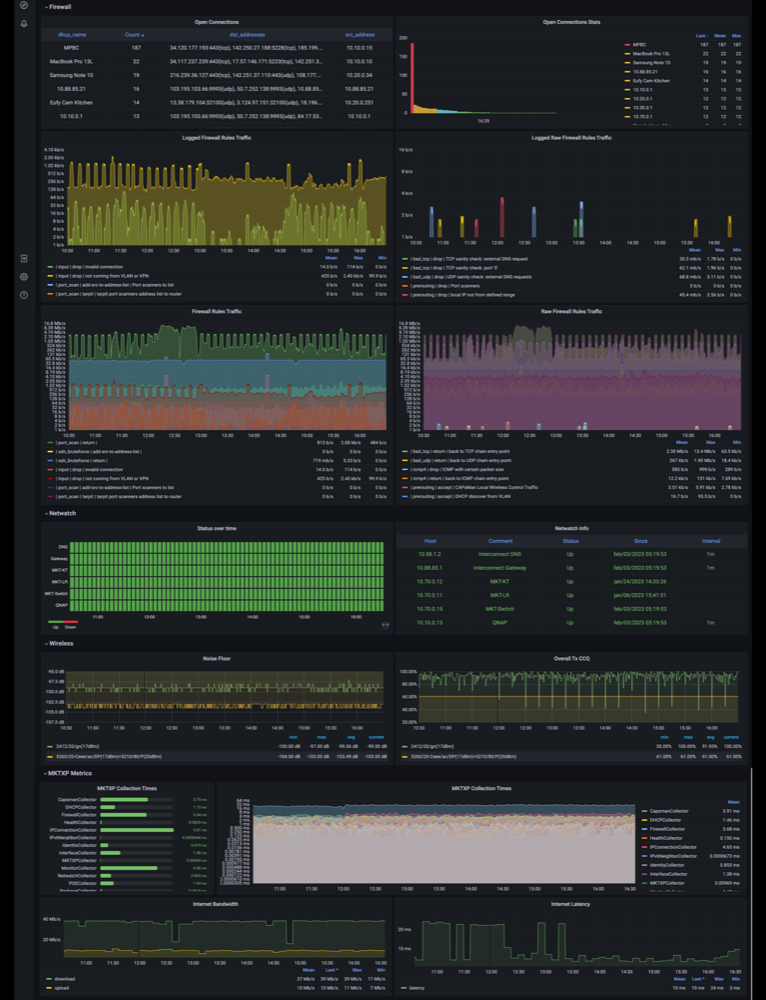766x1000 pixels.
Task: Click the MPBC red legend color swatch
Action: tap(627, 45)
